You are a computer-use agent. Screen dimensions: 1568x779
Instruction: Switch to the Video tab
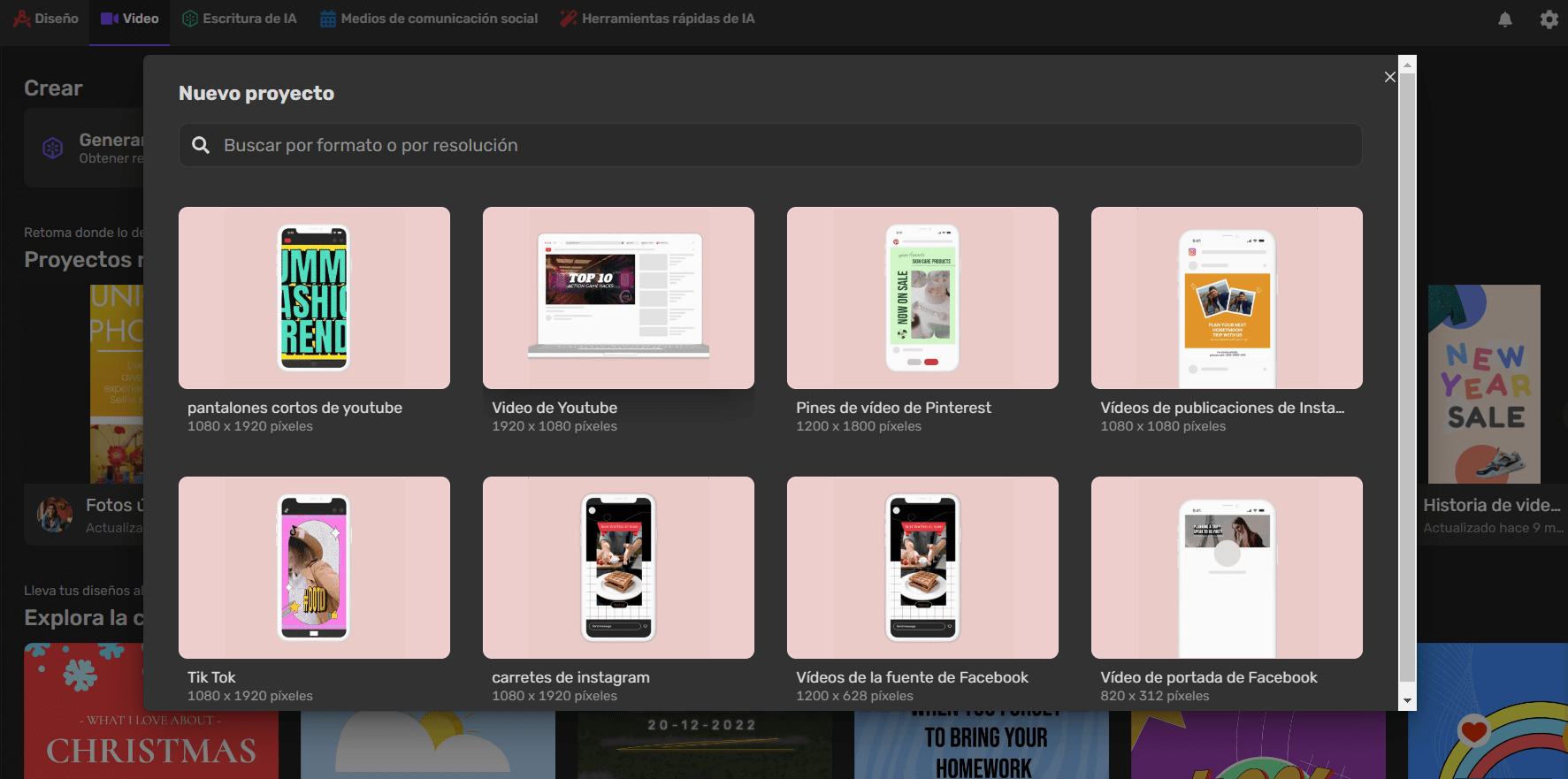tap(130, 19)
